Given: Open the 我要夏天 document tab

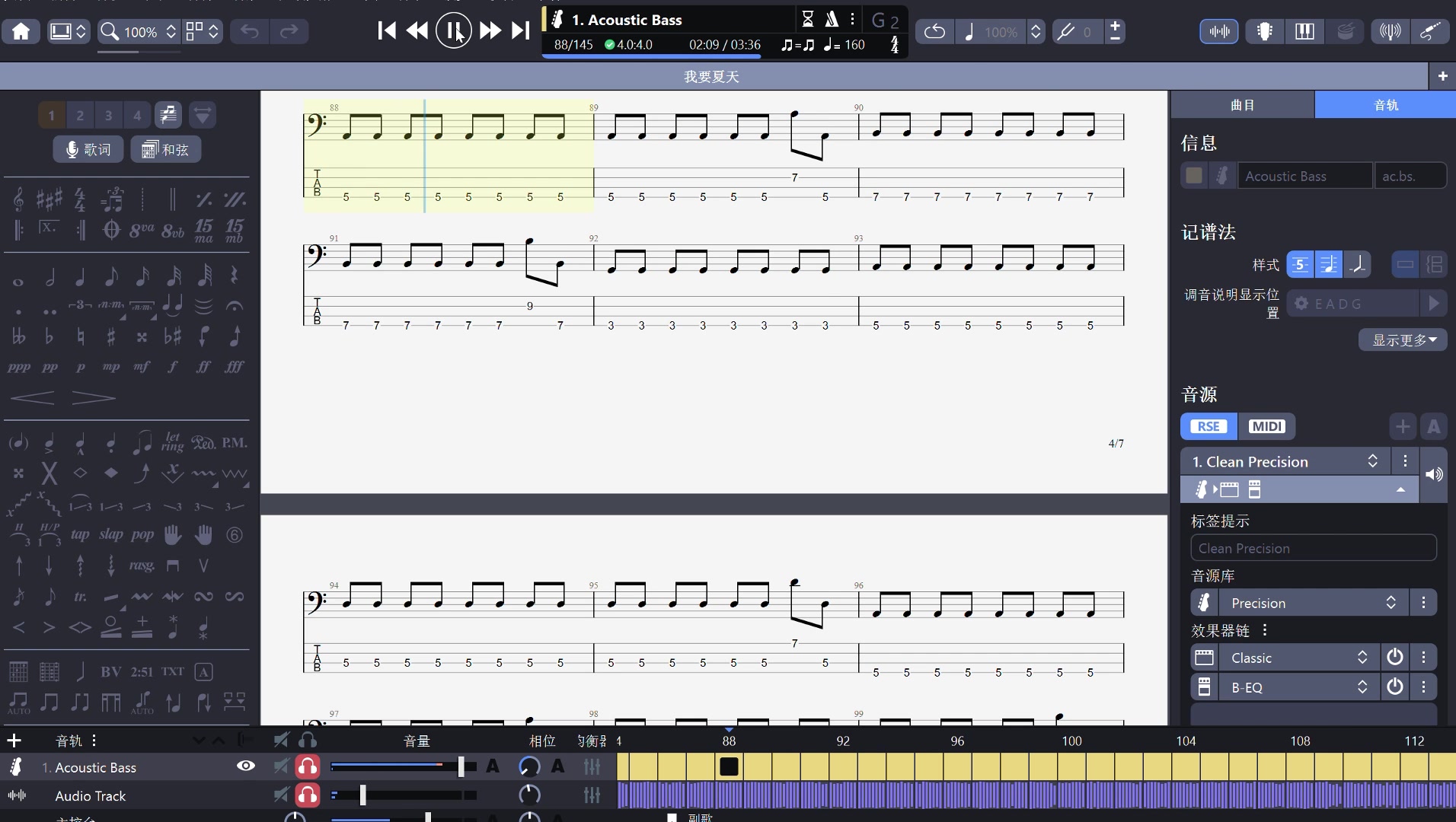Looking at the screenshot, I should click(711, 76).
